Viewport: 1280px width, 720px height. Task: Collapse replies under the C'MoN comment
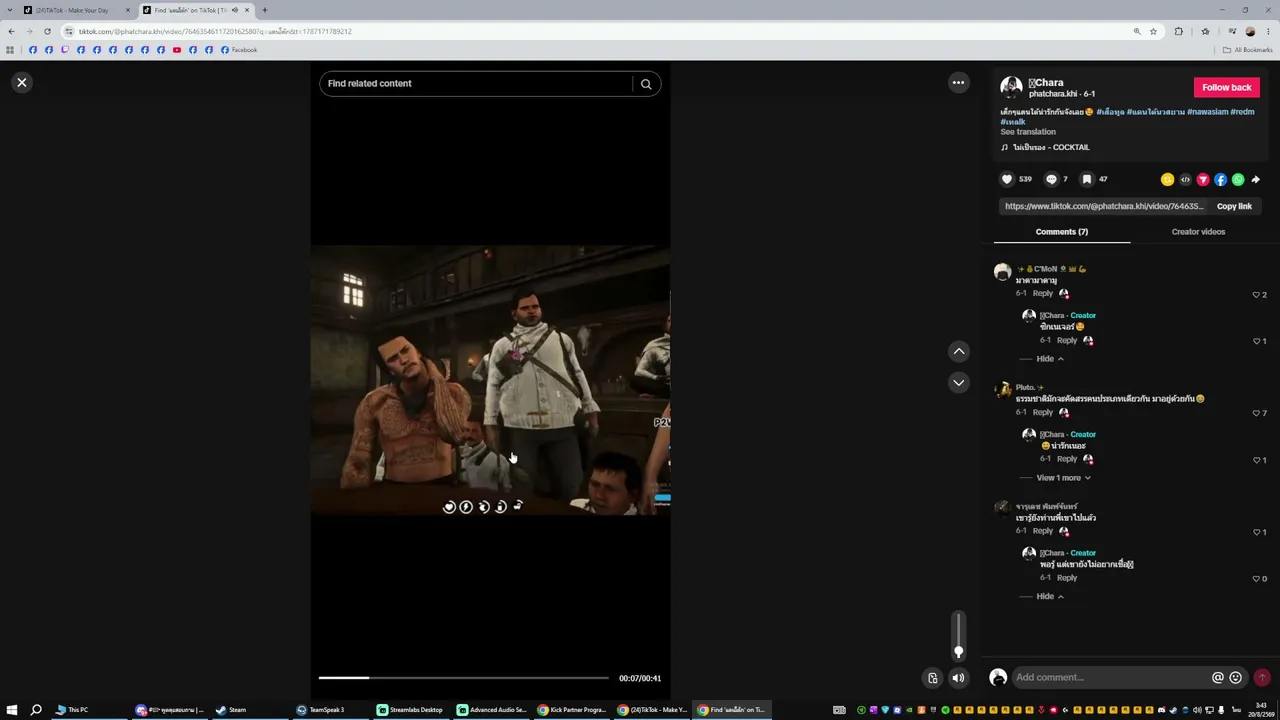(x=1049, y=359)
